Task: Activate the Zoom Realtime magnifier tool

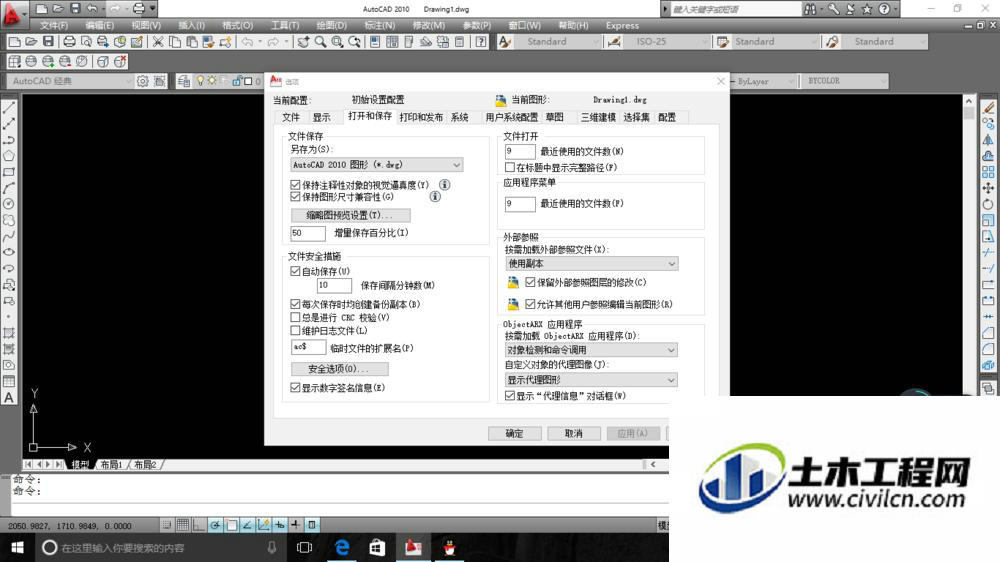Action: [320, 42]
